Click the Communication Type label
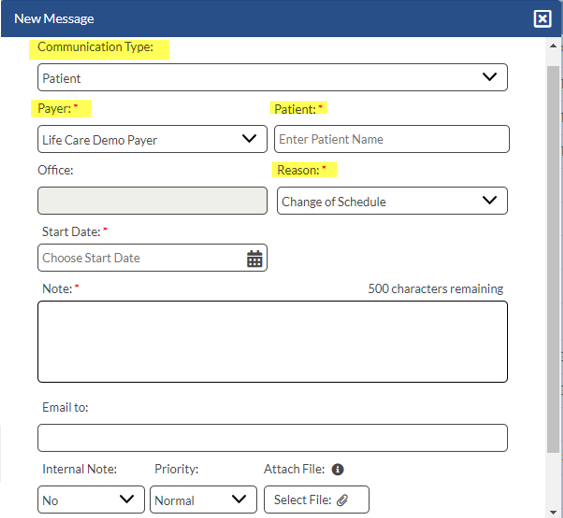Image resolution: width=563 pixels, height=518 pixels. (x=96, y=47)
